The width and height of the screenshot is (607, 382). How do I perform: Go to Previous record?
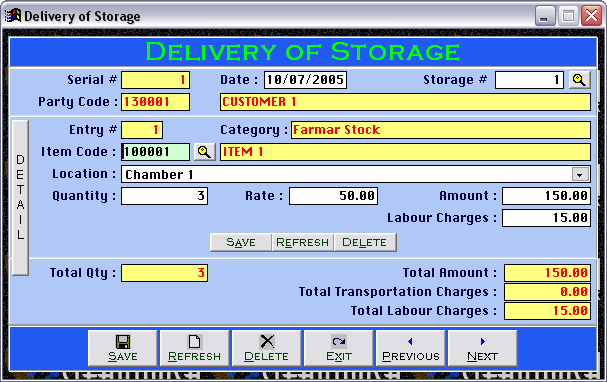pos(410,348)
